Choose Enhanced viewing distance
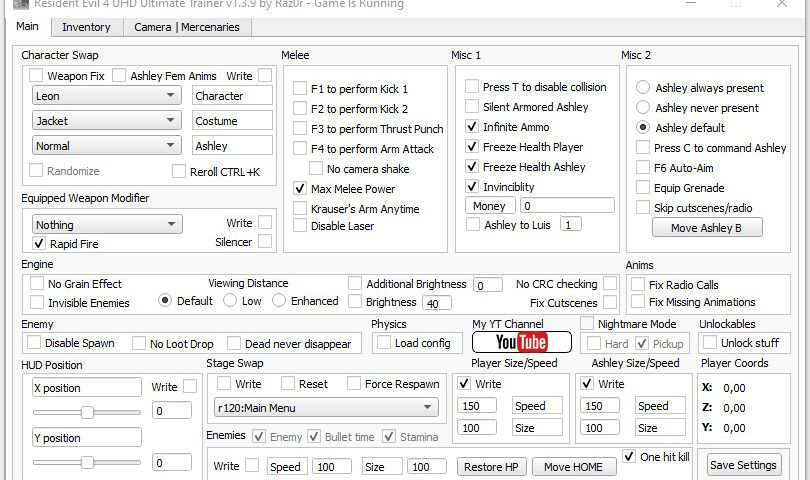Screen dimensions: 810x480 [x=279, y=300]
